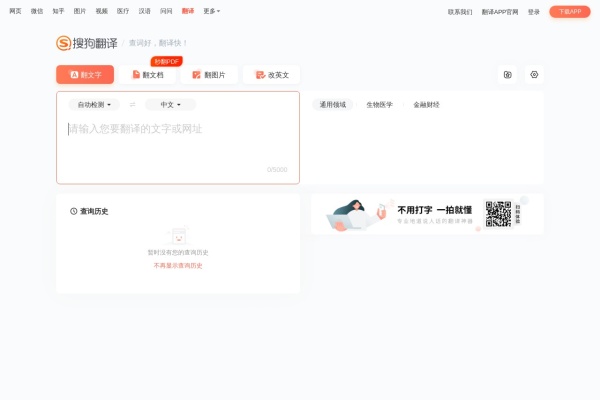The width and height of the screenshot is (600, 400).
Task: Click 不再显示查询历史 link
Action: coord(178,265)
